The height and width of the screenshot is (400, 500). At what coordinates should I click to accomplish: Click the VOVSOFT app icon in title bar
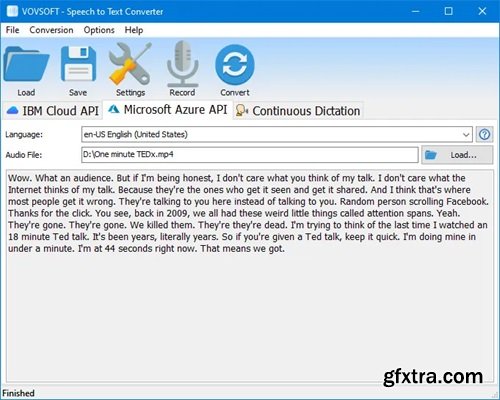[13, 11]
